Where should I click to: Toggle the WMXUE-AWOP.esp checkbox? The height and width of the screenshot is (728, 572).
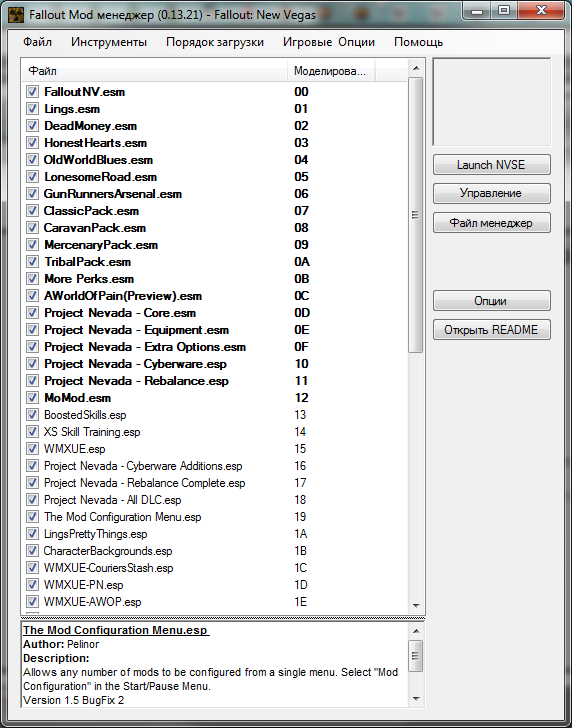pyautogui.click(x=32, y=602)
